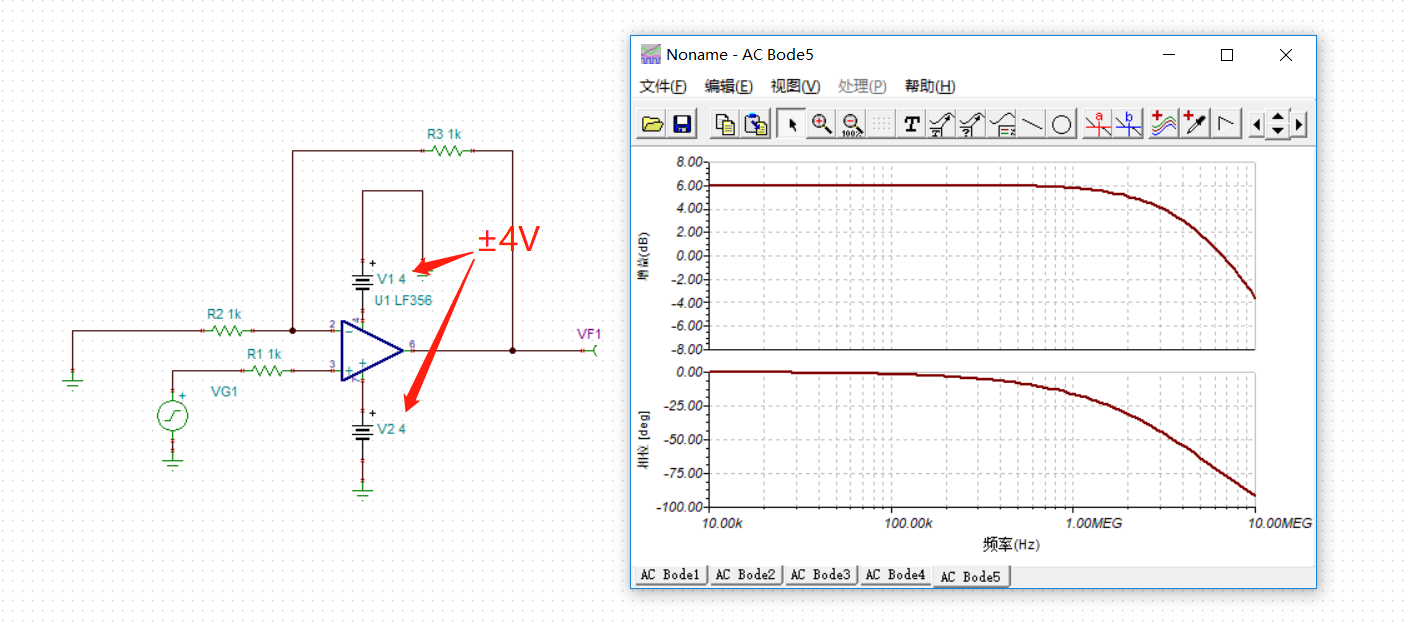Switch to the AC Bode4 tab
Screen dimensions: 1407x622
tap(897, 575)
